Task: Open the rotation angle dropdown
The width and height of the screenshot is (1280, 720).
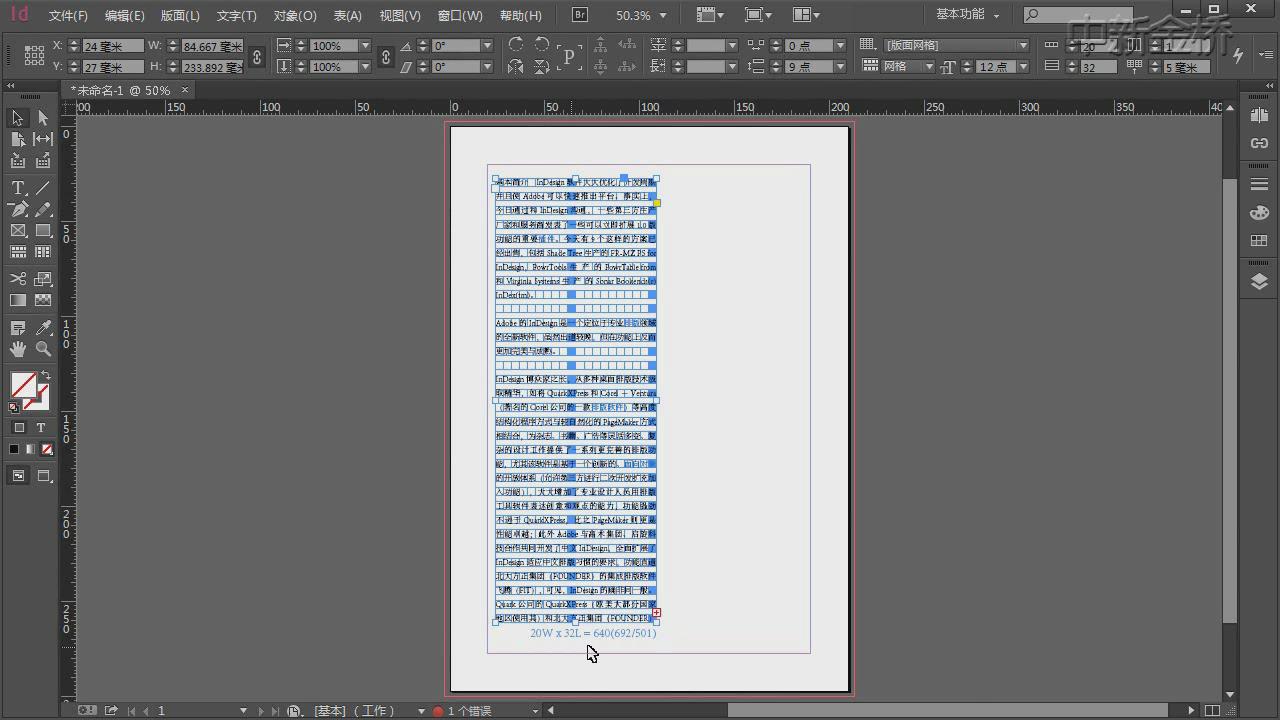Action: [487, 46]
